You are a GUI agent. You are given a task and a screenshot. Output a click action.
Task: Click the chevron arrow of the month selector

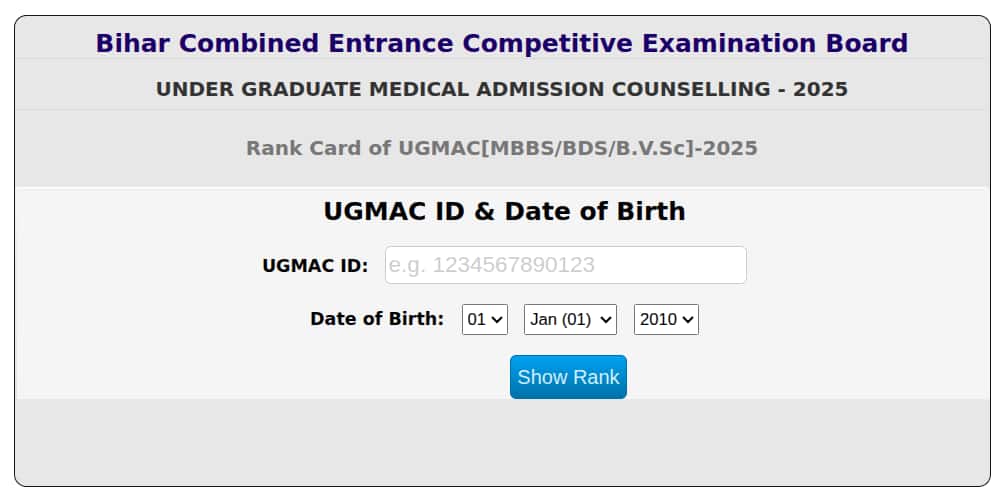point(607,320)
